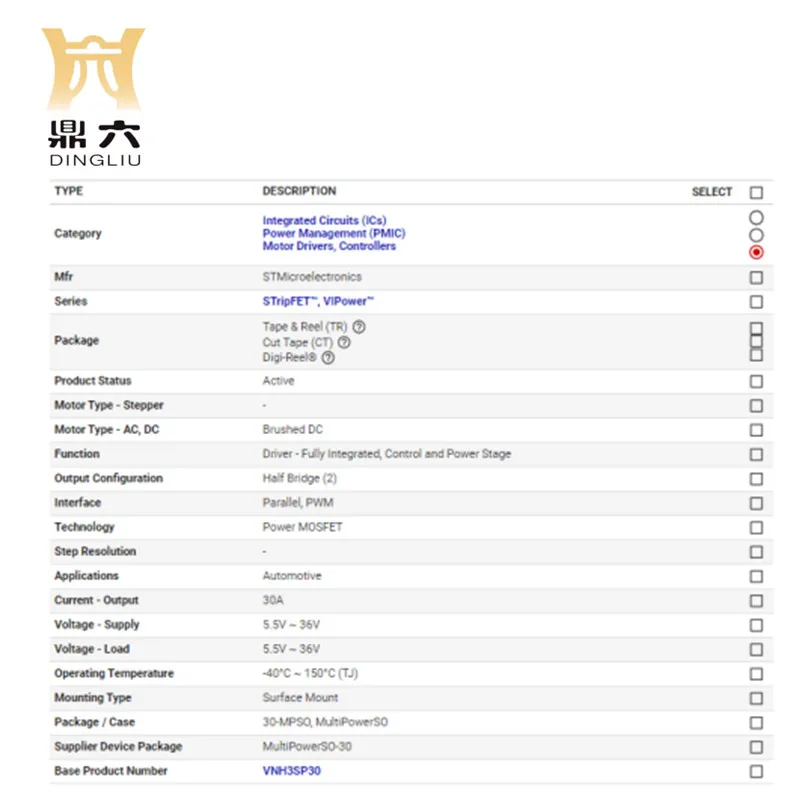Click the 'Parallel, PWM' value
800x800 pixels.
[298, 503]
